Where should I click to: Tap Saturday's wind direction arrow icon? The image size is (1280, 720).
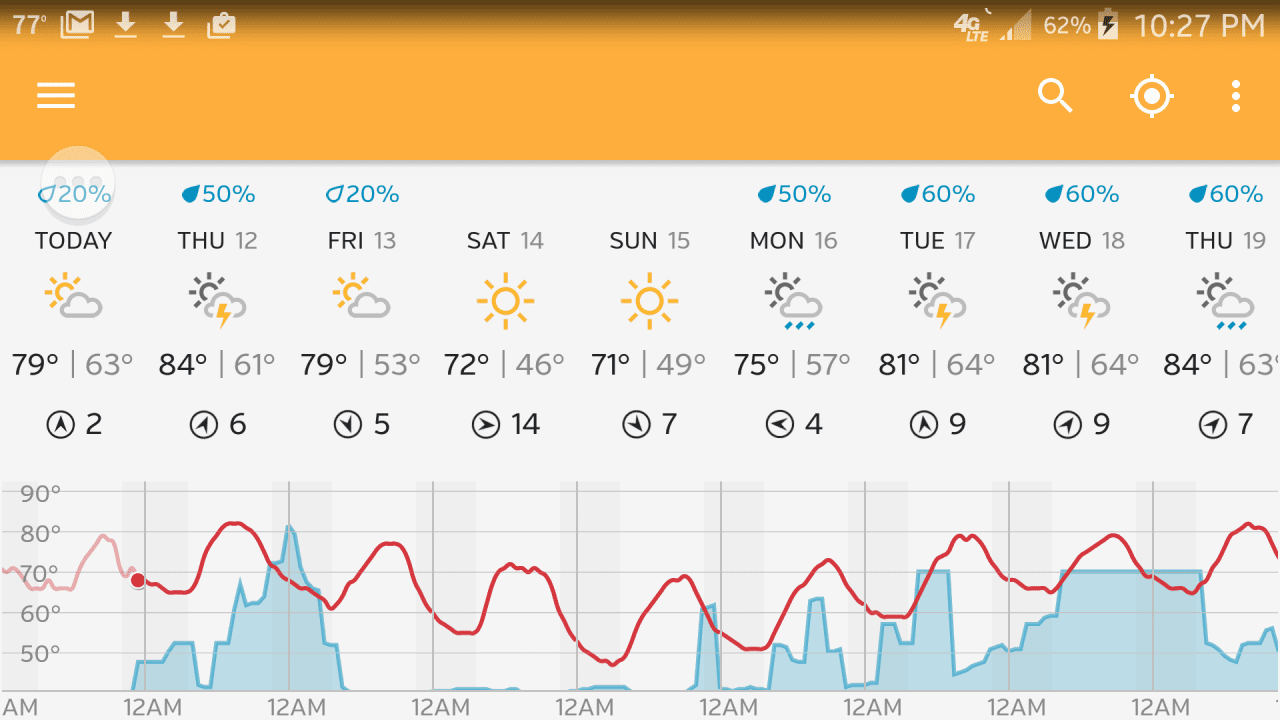coord(485,426)
